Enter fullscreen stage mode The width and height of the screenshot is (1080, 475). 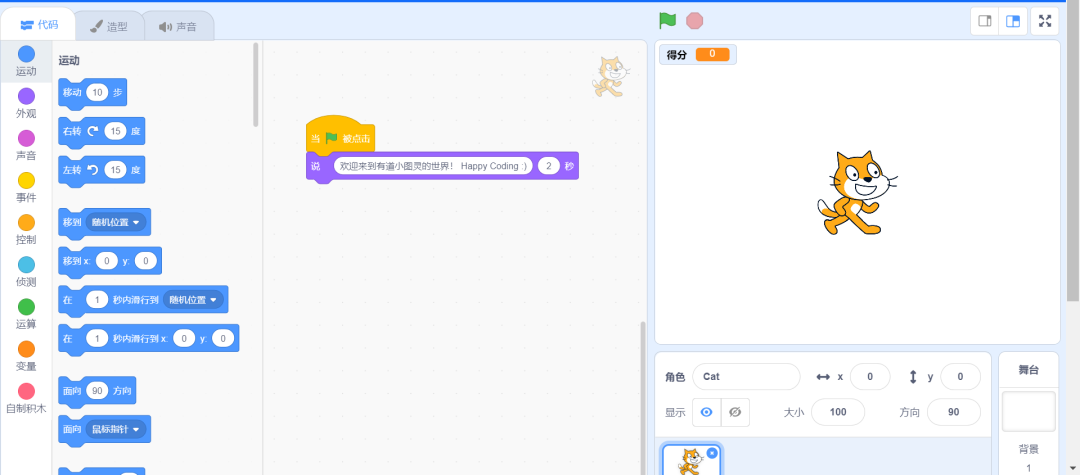[x=1045, y=21]
